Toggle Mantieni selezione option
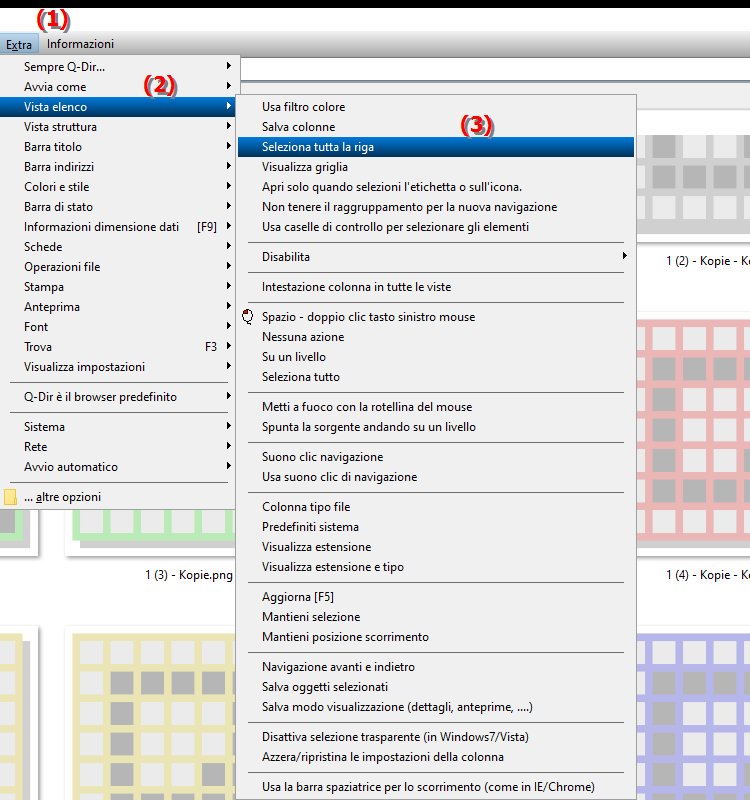Viewport: 750px width, 800px height. coord(436,617)
